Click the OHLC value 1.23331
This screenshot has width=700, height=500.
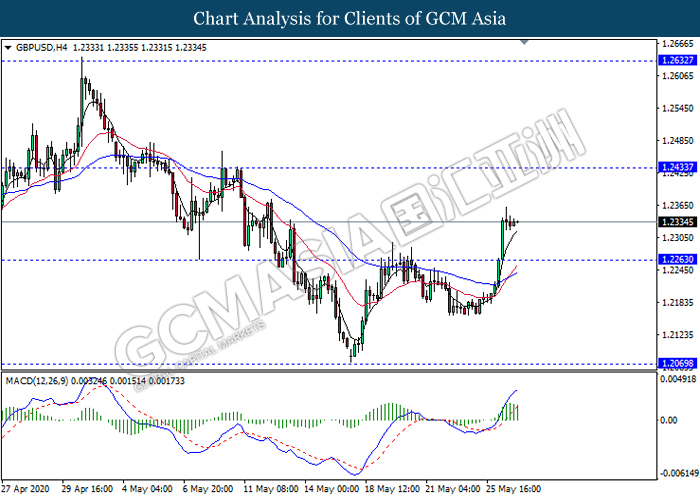pos(88,48)
